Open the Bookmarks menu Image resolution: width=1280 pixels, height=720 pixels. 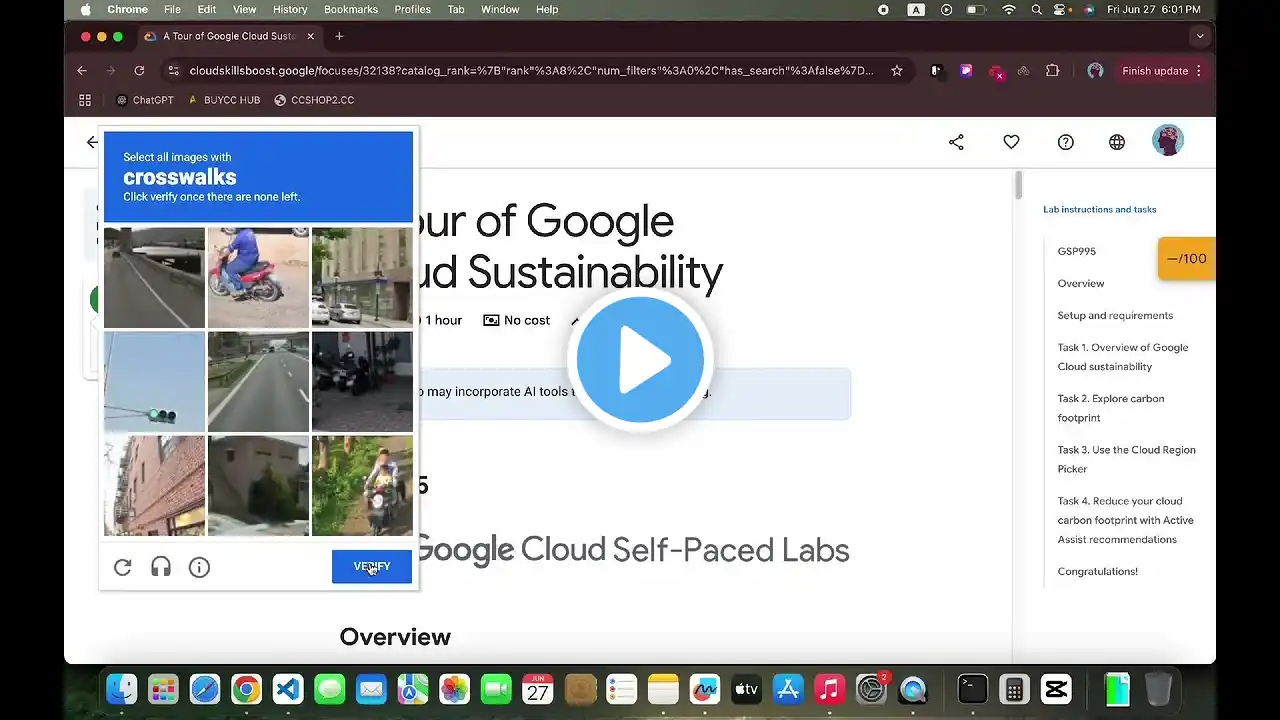coord(351,9)
